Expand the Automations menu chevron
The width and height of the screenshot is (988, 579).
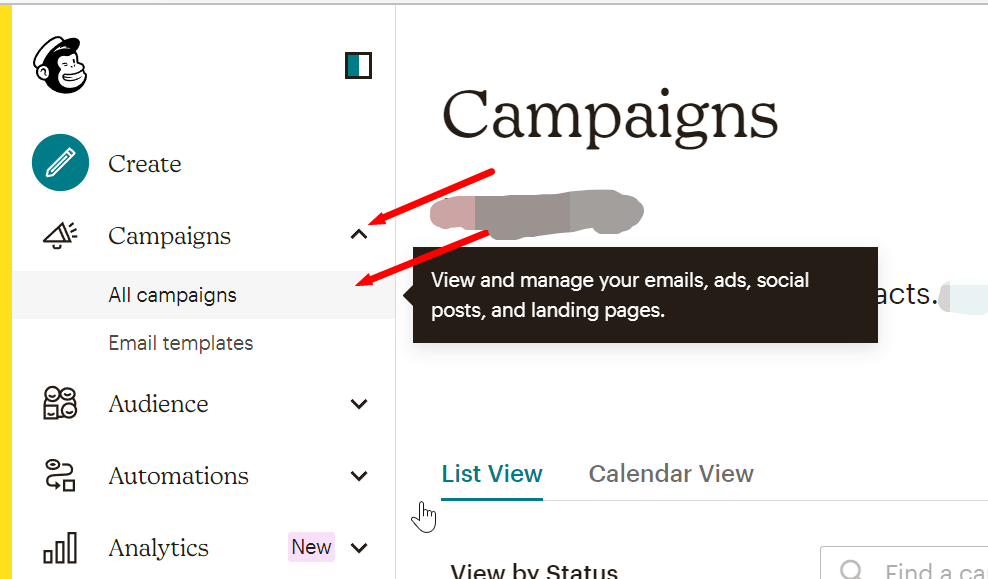click(x=360, y=476)
